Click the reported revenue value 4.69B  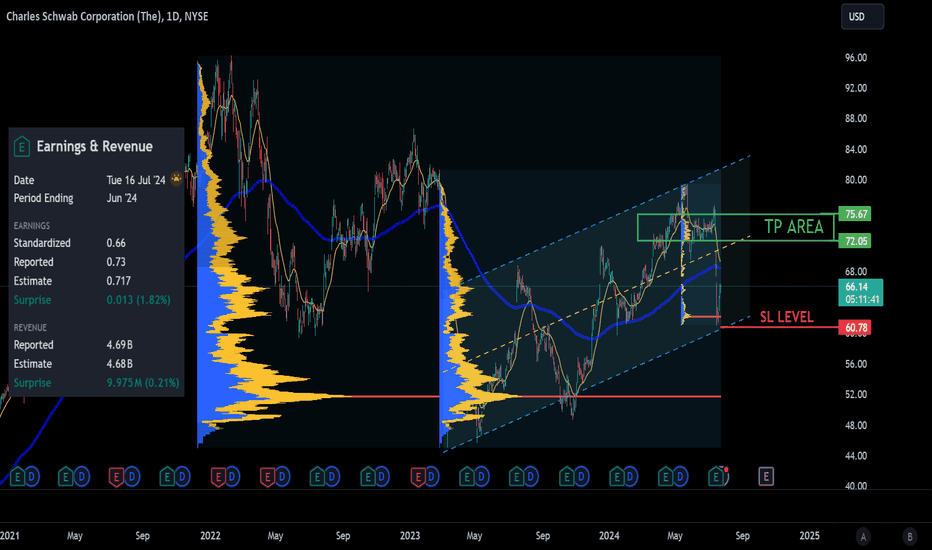(x=119, y=345)
